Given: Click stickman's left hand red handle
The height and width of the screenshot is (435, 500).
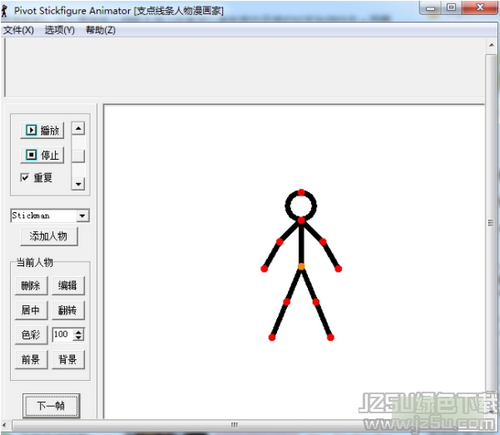Looking at the screenshot, I should tap(264, 269).
